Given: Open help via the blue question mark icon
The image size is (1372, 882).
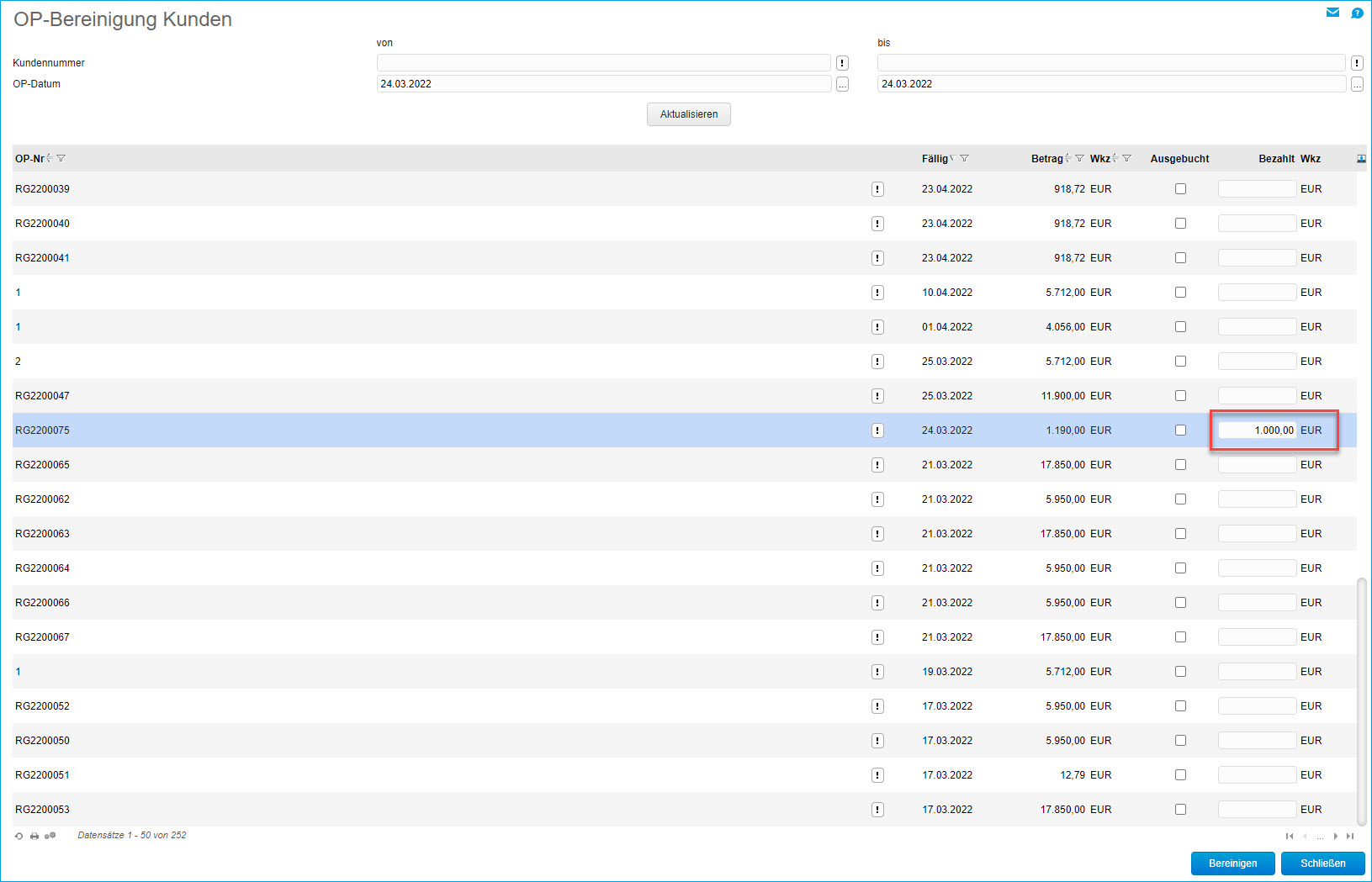Looking at the screenshot, I should pyautogui.click(x=1357, y=13).
